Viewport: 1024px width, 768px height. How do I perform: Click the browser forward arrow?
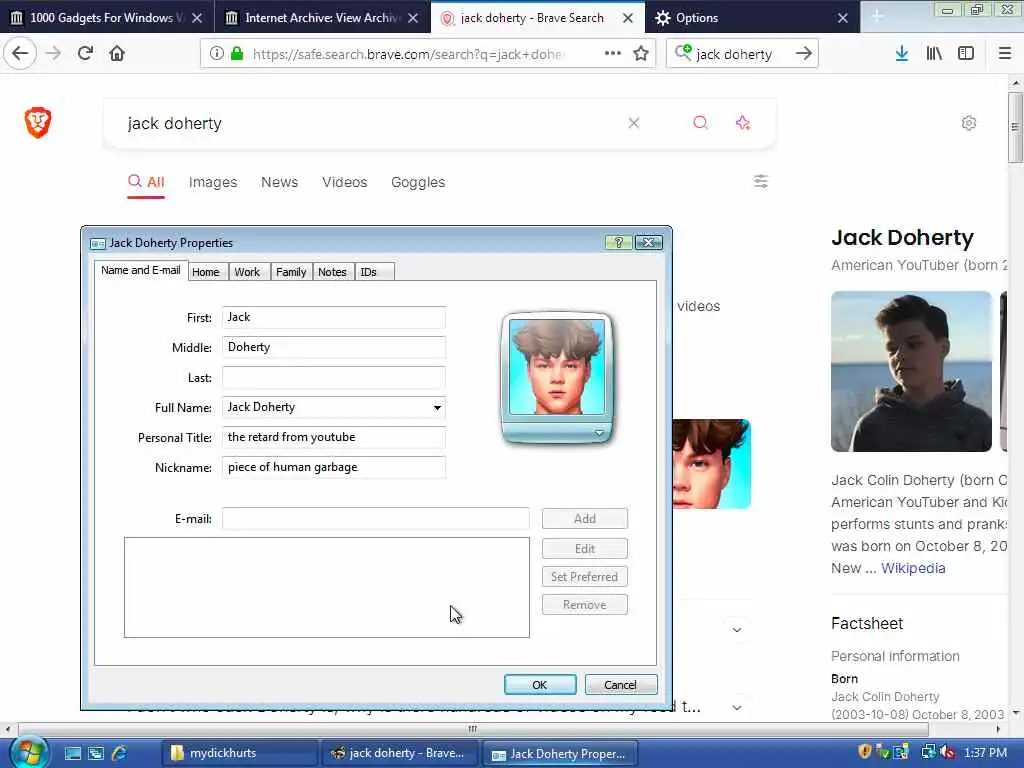pos(54,54)
